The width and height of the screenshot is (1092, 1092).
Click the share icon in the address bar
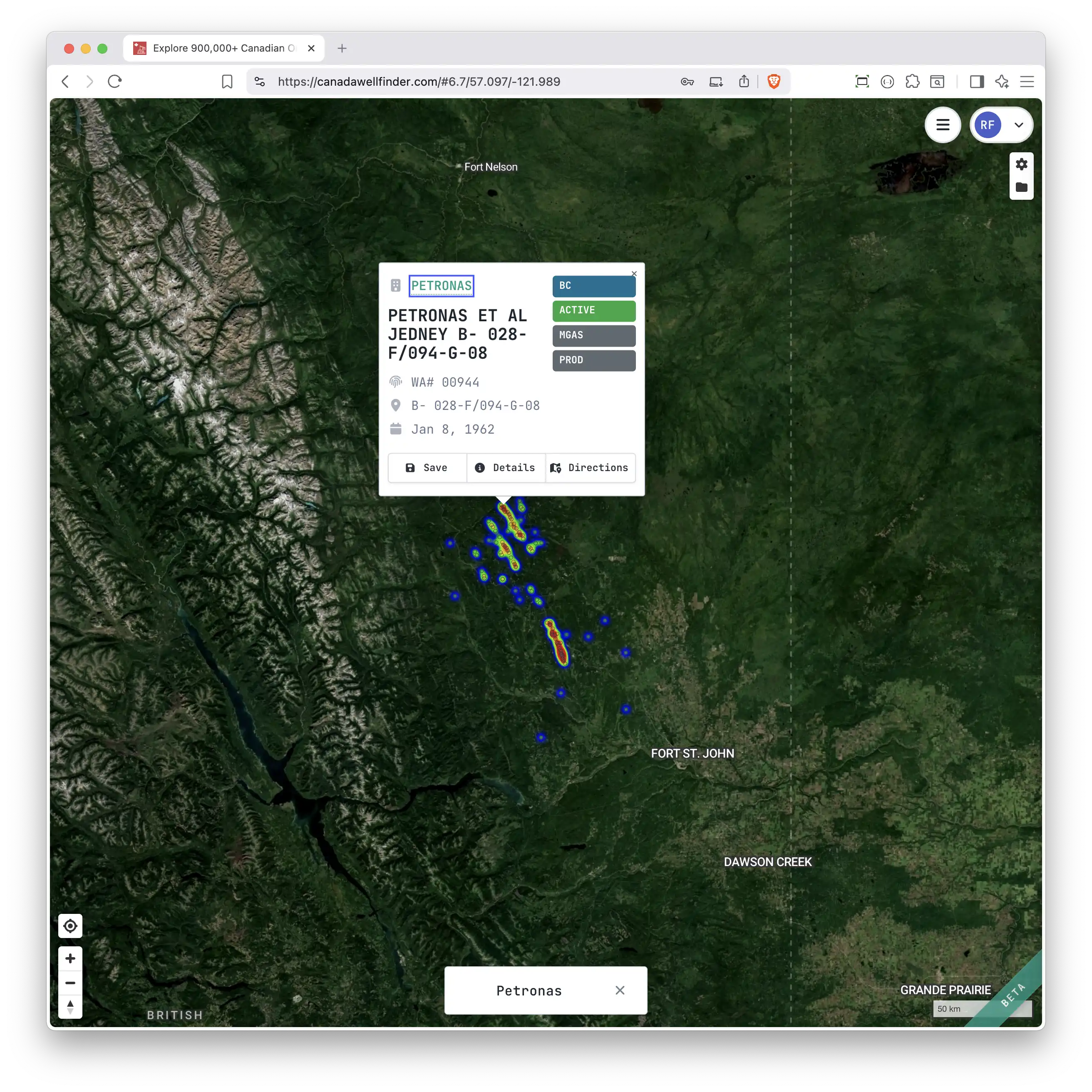(744, 82)
